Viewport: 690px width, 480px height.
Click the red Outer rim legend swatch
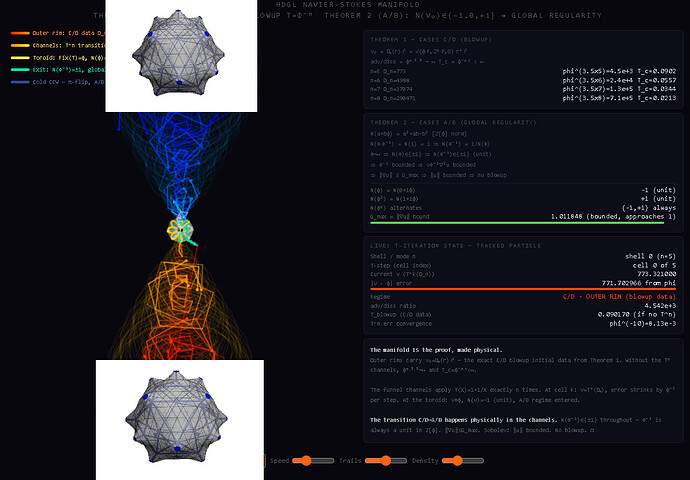(x=20, y=33)
